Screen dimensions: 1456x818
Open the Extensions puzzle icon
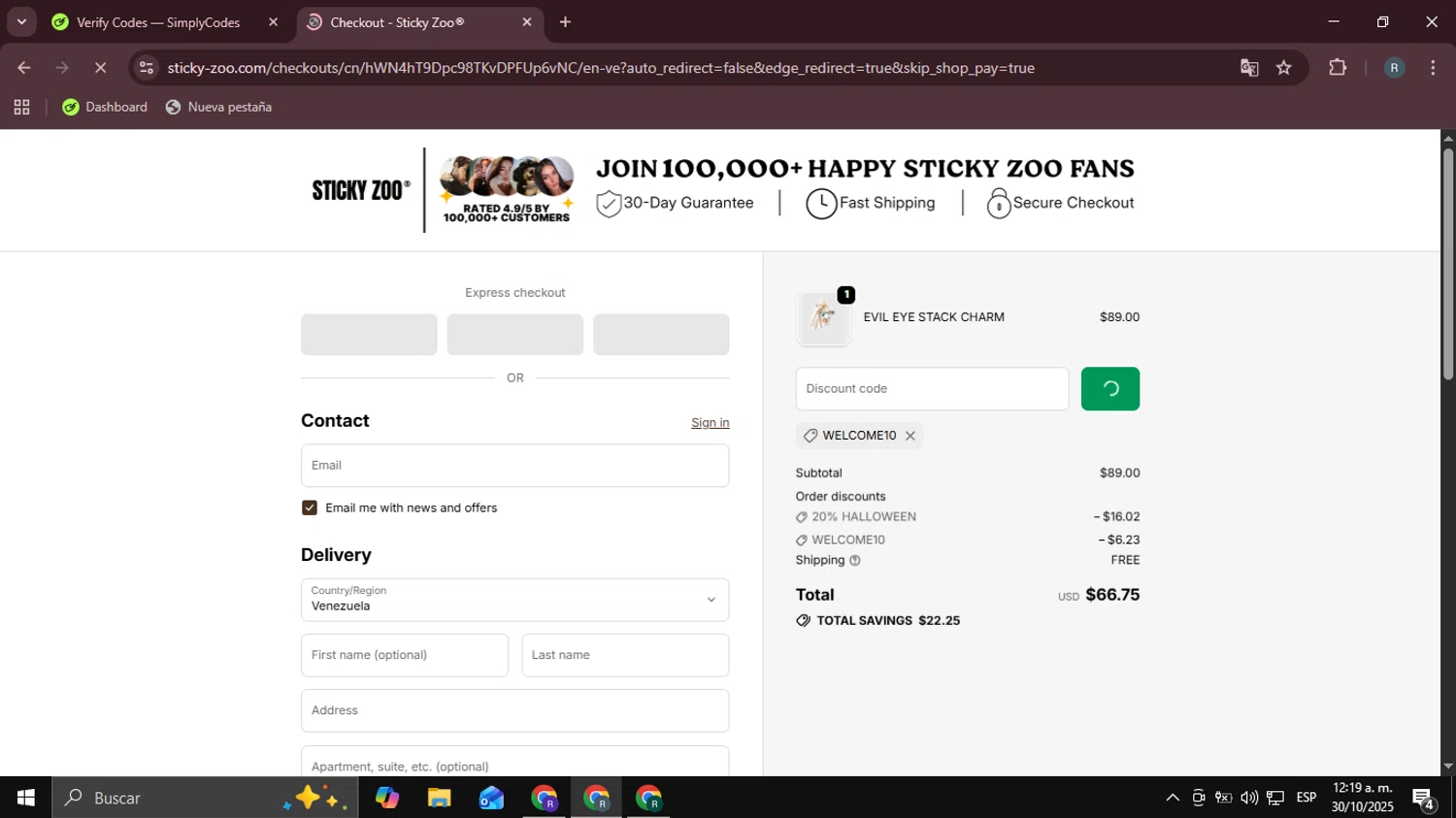[1338, 68]
